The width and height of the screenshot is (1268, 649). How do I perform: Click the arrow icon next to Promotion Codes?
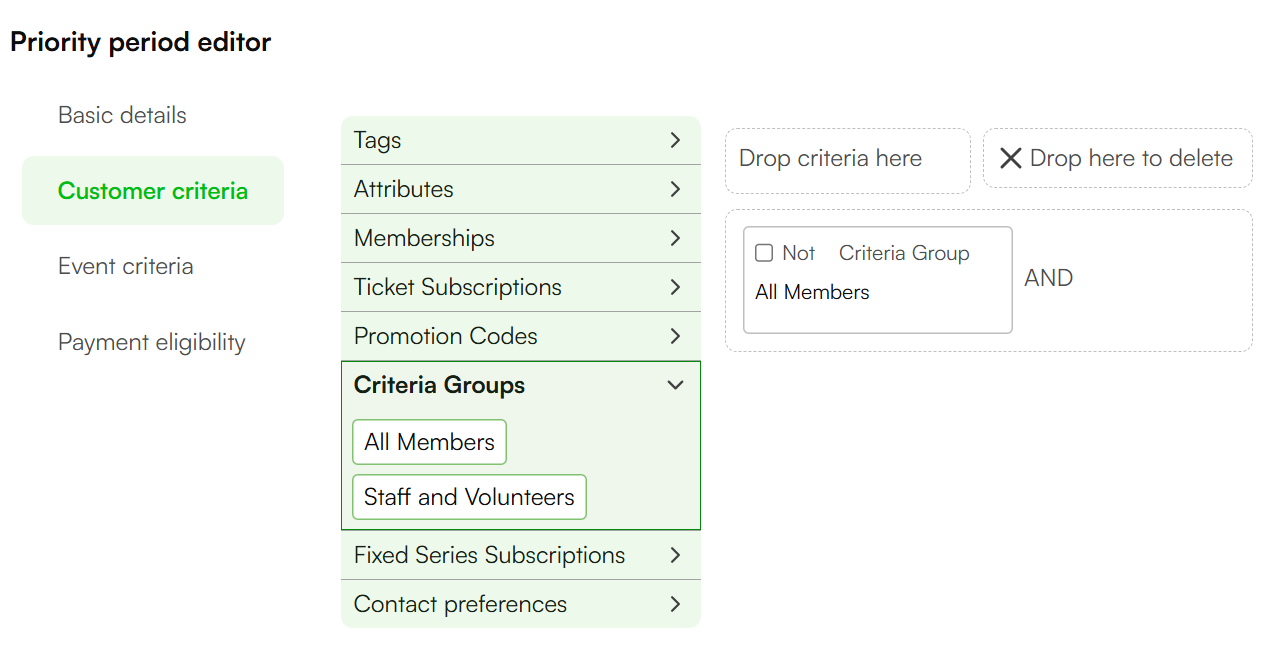point(675,336)
